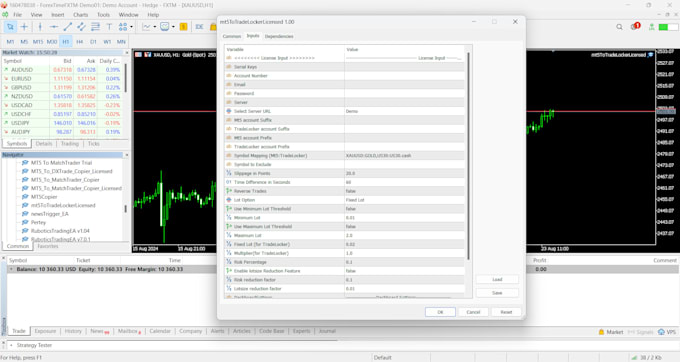Switch to Dependencies tab in dialog
Screen dimensions: 680x362
[x=279, y=36]
